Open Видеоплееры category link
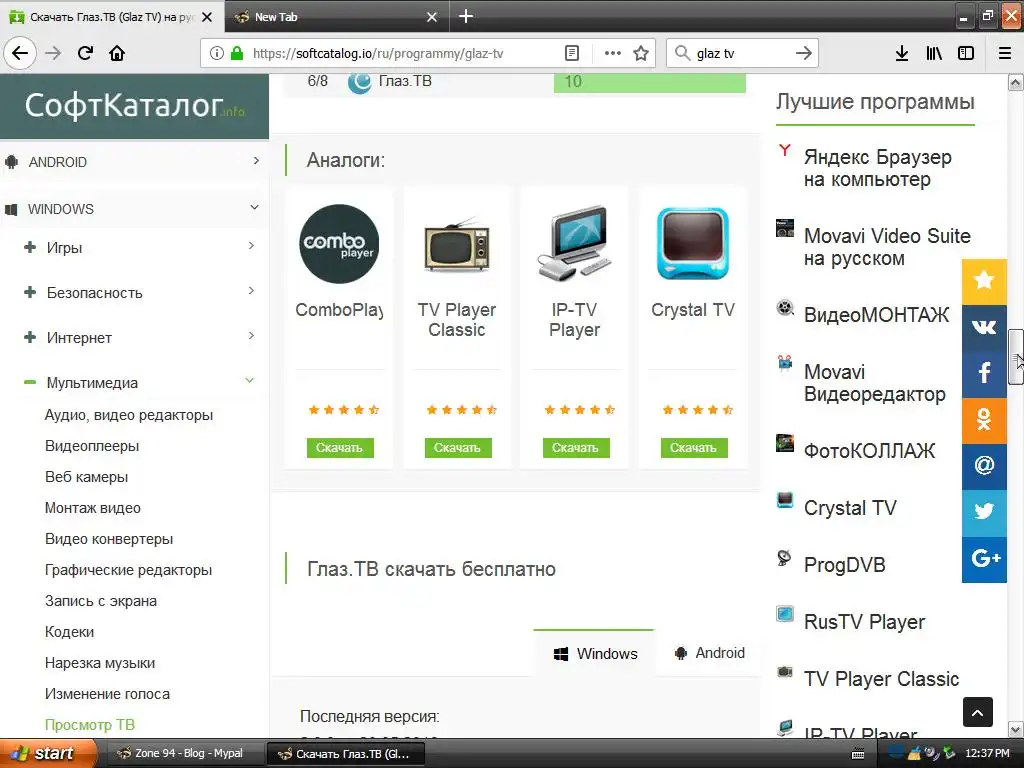The width and height of the screenshot is (1024, 768). (91, 446)
